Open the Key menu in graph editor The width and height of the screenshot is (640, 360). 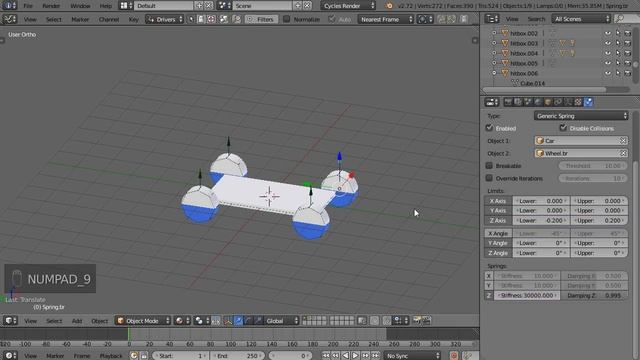click(133, 20)
